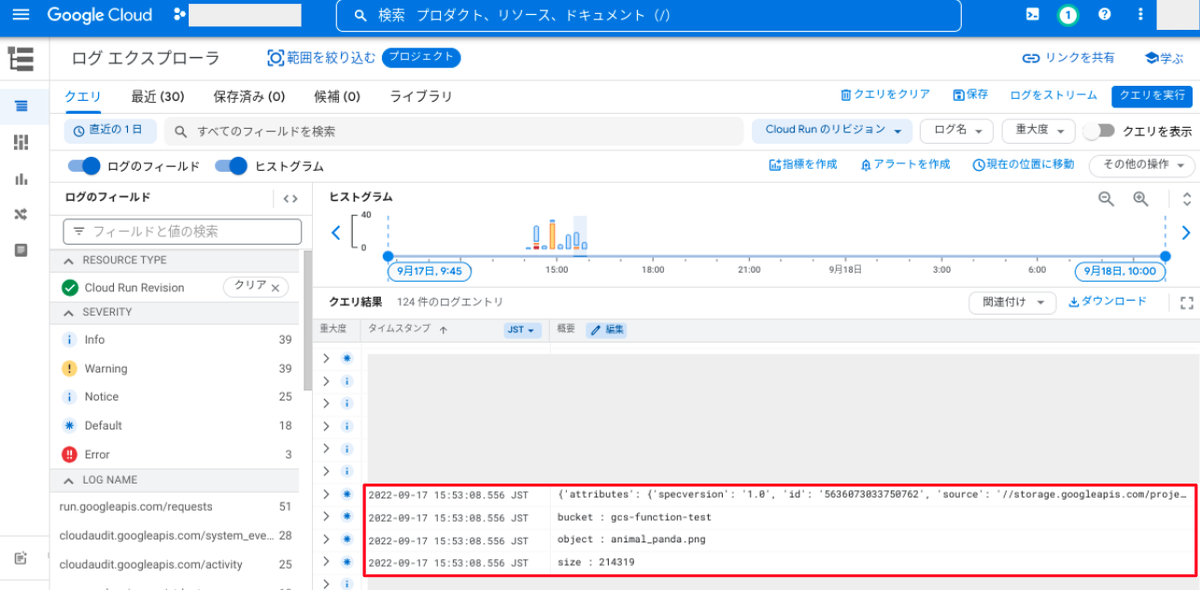Toggle the log fields switch

85,166
